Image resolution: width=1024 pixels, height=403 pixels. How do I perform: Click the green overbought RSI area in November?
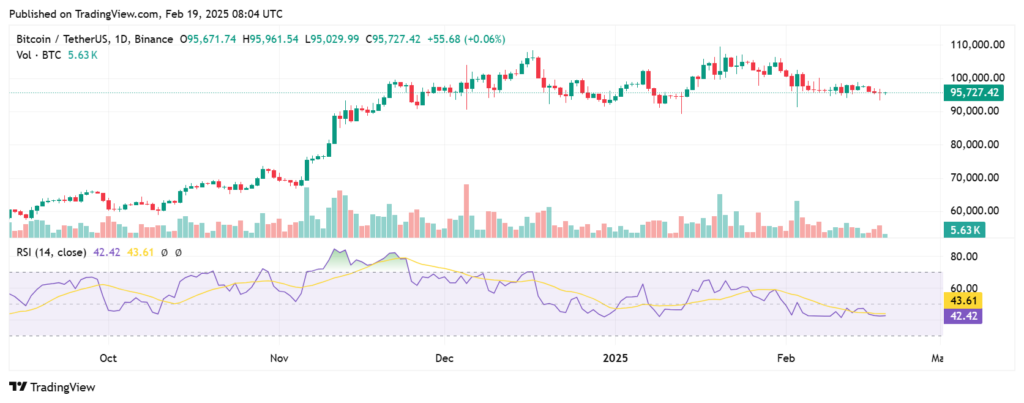[340, 259]
